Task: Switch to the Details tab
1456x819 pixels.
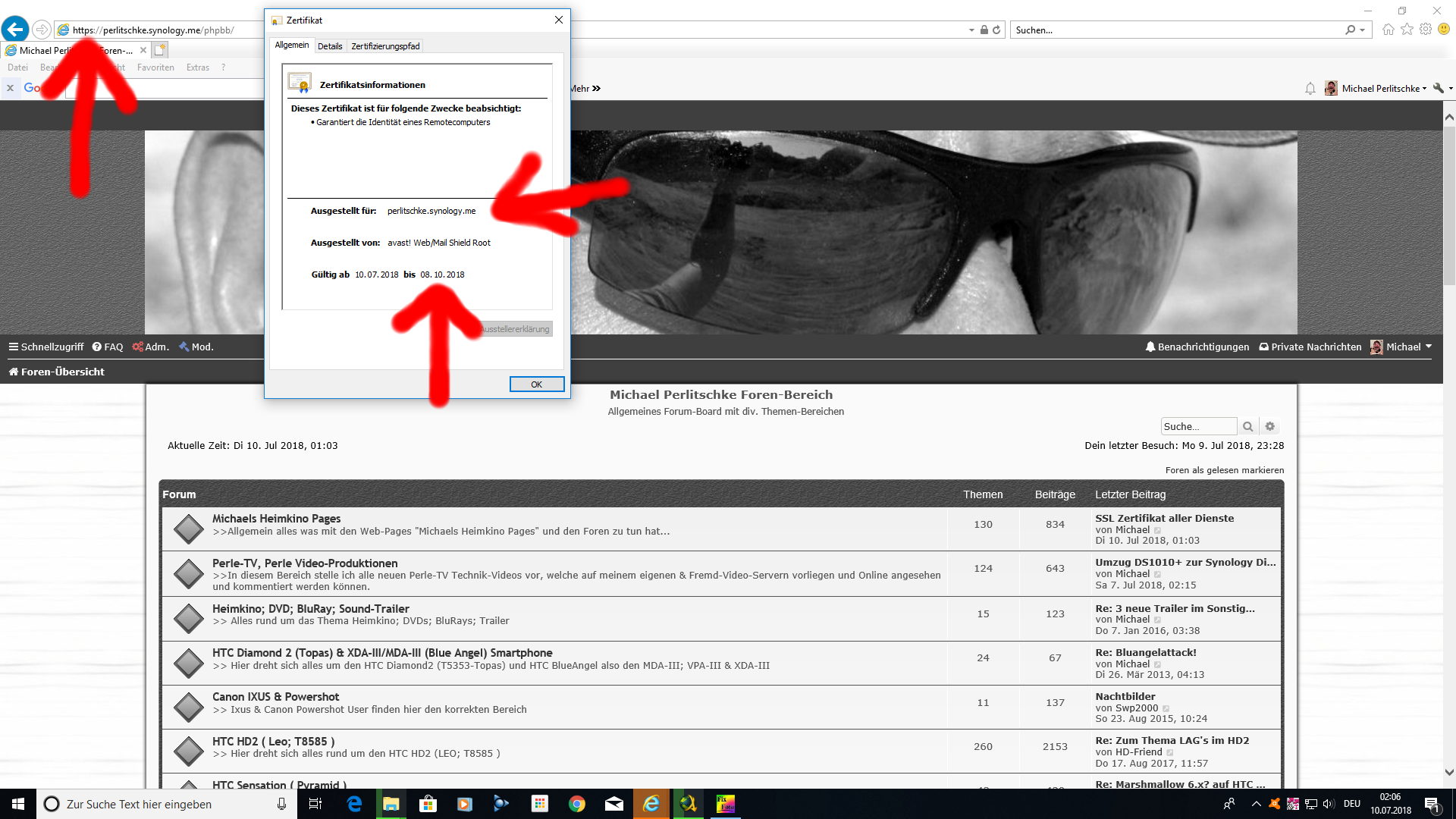Action: coord(330,46)
